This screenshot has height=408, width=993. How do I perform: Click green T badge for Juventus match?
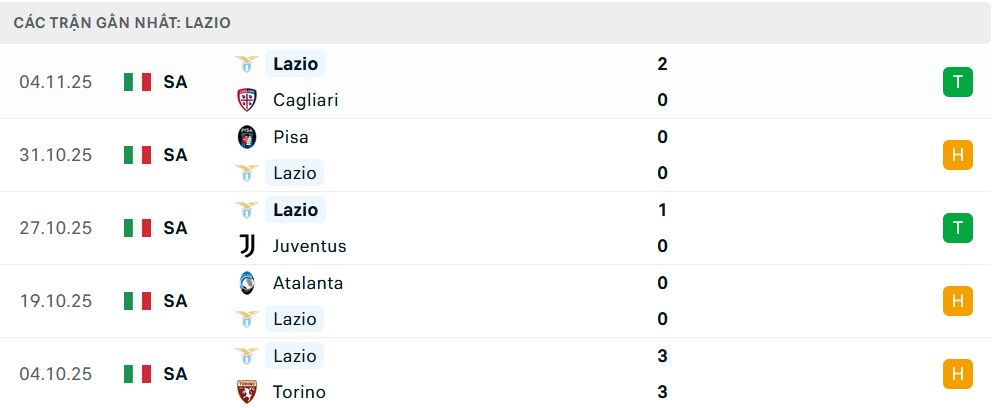(x=957, y=228)
